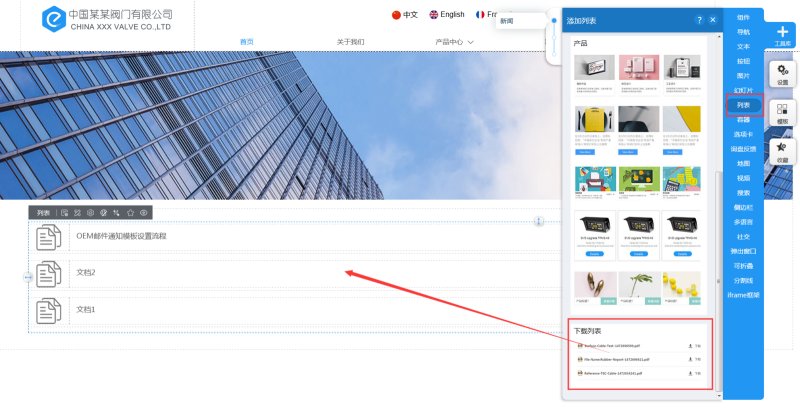Select 列表 in the component menu

743,104
